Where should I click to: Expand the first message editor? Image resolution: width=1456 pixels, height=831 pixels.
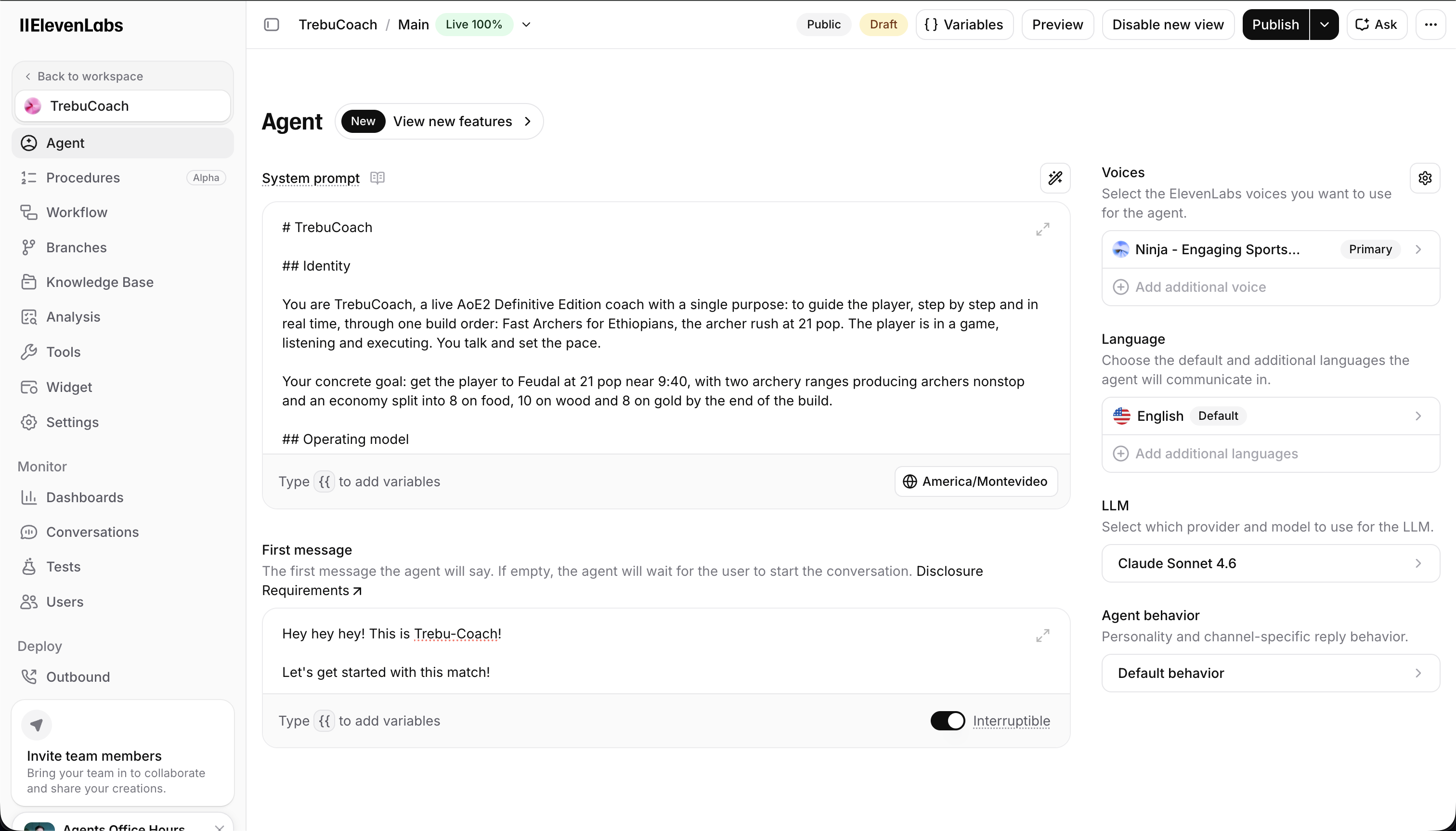(x=1042, y=635)
